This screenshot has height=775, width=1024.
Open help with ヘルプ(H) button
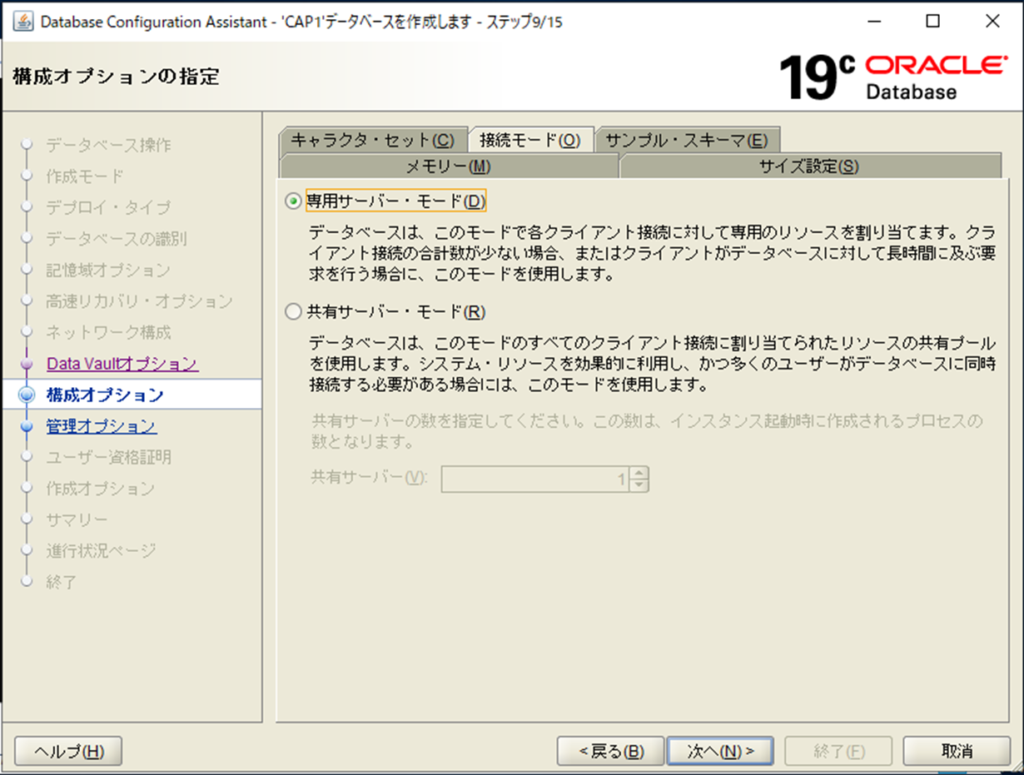click(69, 751)
